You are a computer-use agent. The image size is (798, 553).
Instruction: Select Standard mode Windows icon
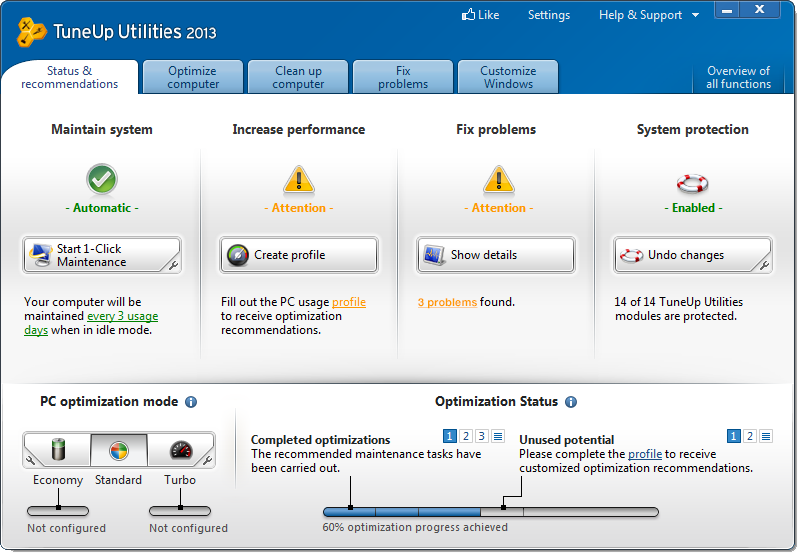point(119,450)
